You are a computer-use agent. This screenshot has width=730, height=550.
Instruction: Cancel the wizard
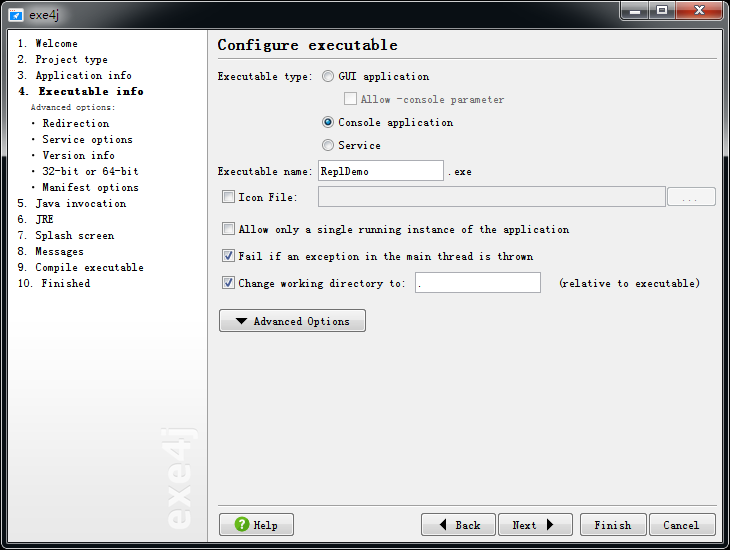pyautogui.click(x=682, y=525)
